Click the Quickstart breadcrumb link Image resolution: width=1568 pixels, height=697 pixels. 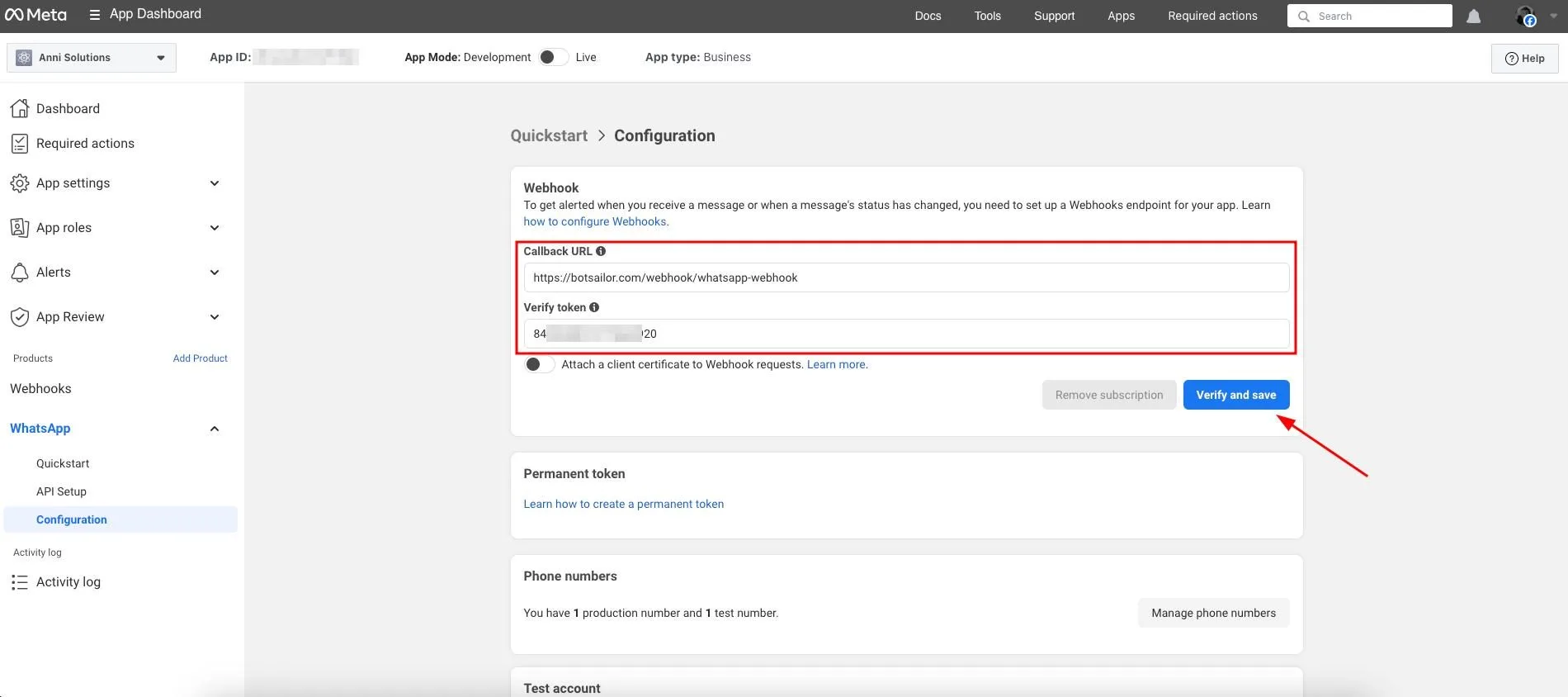click(549, 135)
